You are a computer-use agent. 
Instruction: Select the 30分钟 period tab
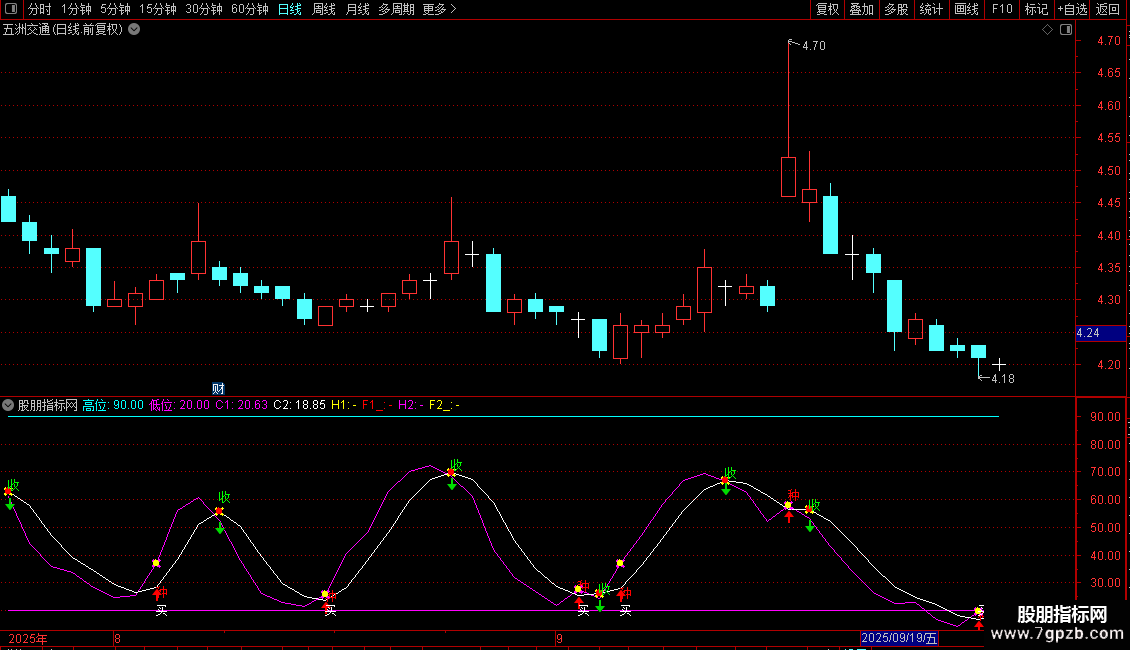pyautogui.click(x=204, y=9)
